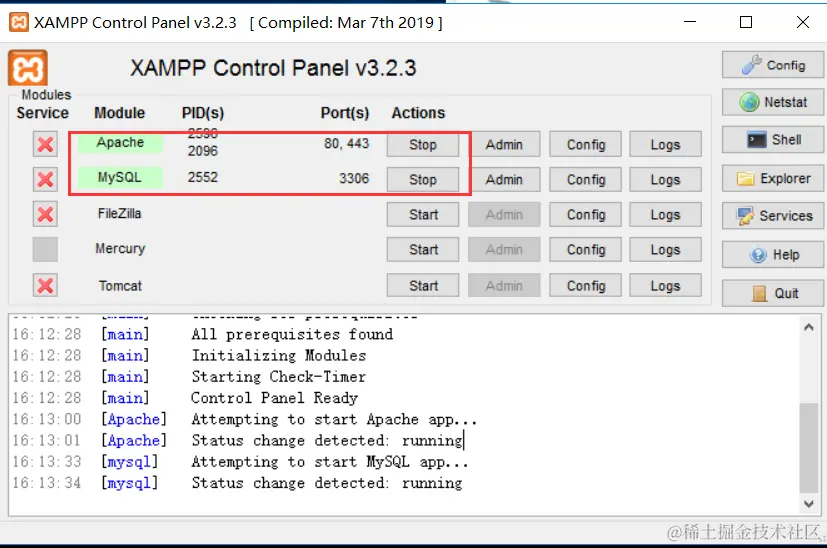Open Mercury Config menu
This screenshot has width=827, height=548.
tap(585, 249)
